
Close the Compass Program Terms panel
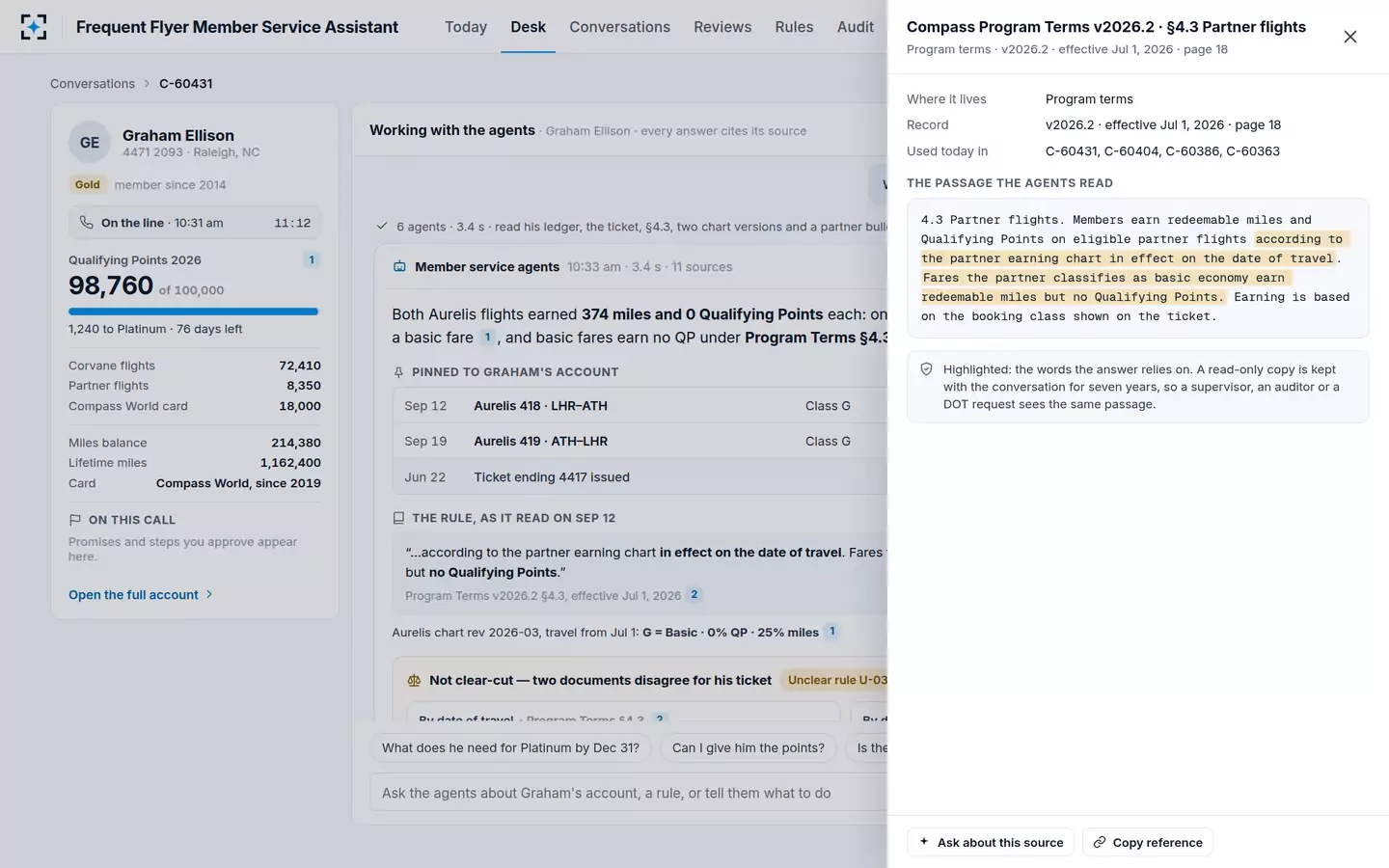point(1350,37)
